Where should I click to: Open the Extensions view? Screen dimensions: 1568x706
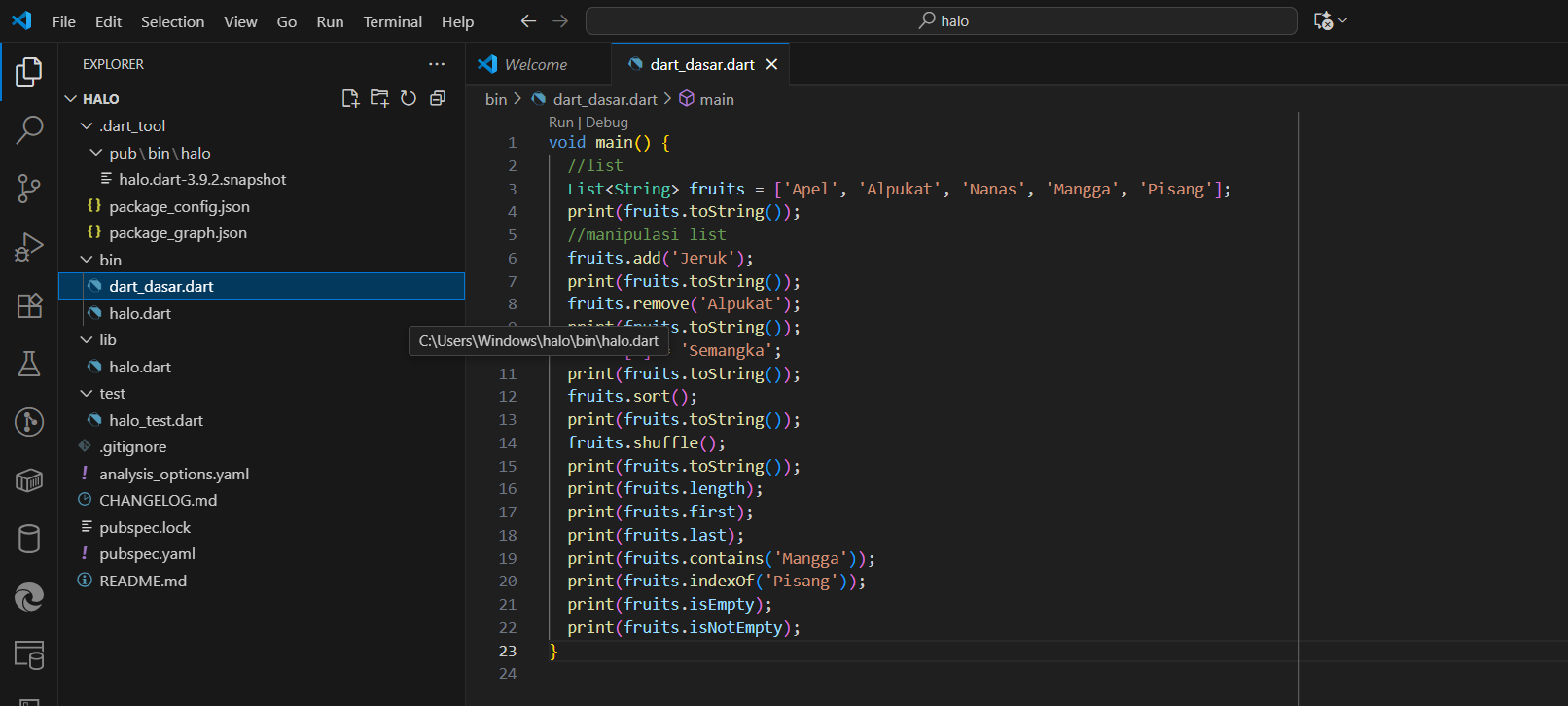(29, 305)
